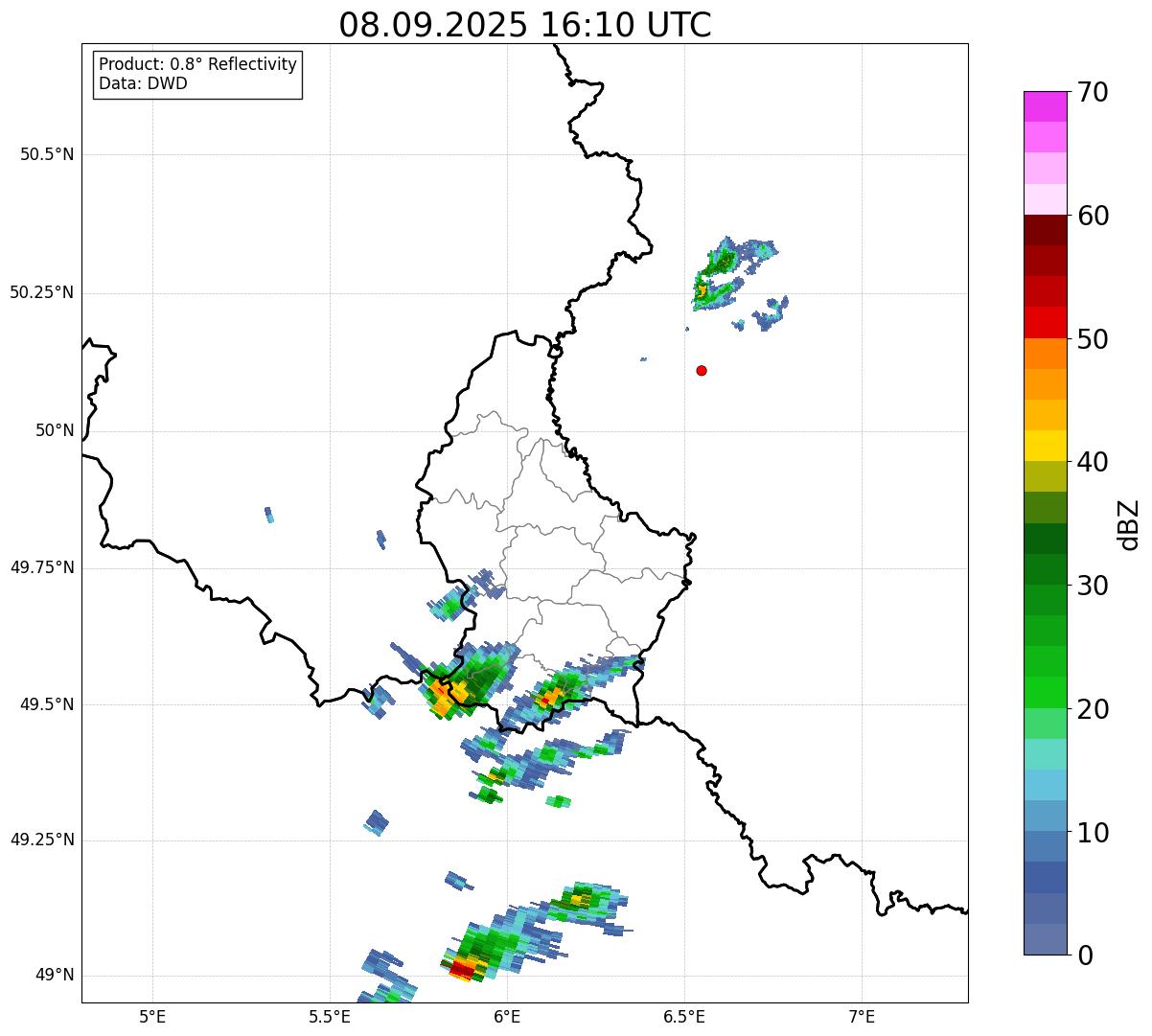Screen dimensions: 1152x1036
Task: Click the 50.25°N latitude label
Action: 41,292
